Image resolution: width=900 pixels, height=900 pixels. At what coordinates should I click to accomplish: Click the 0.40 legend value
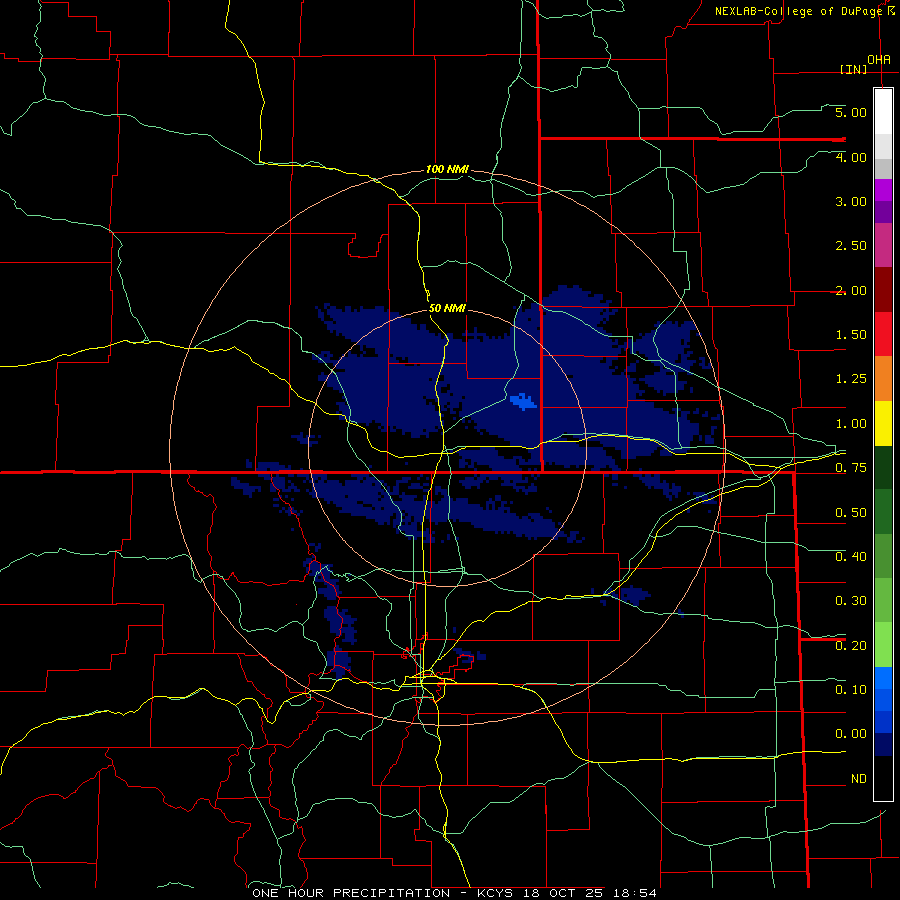click(851, 557)
